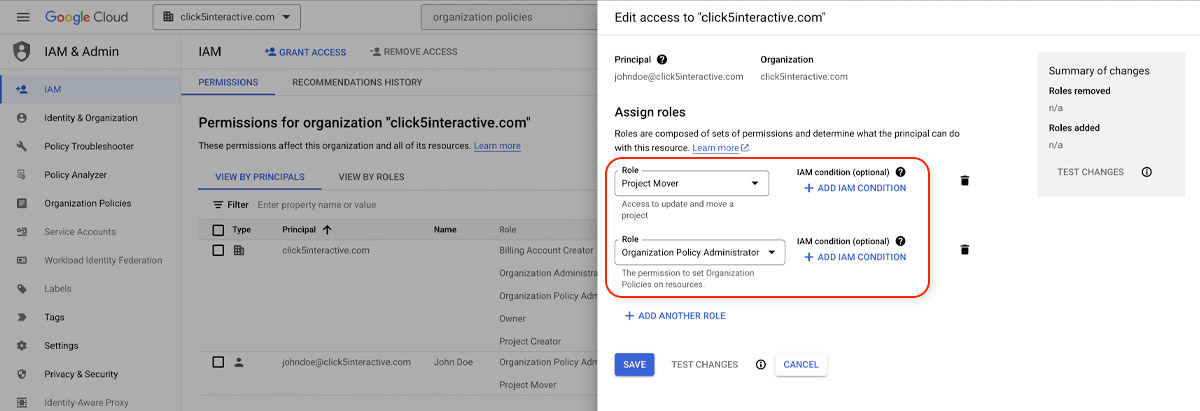
Task: Click the Cancel button
Action: pyautogui.click(x=801, y=365)
